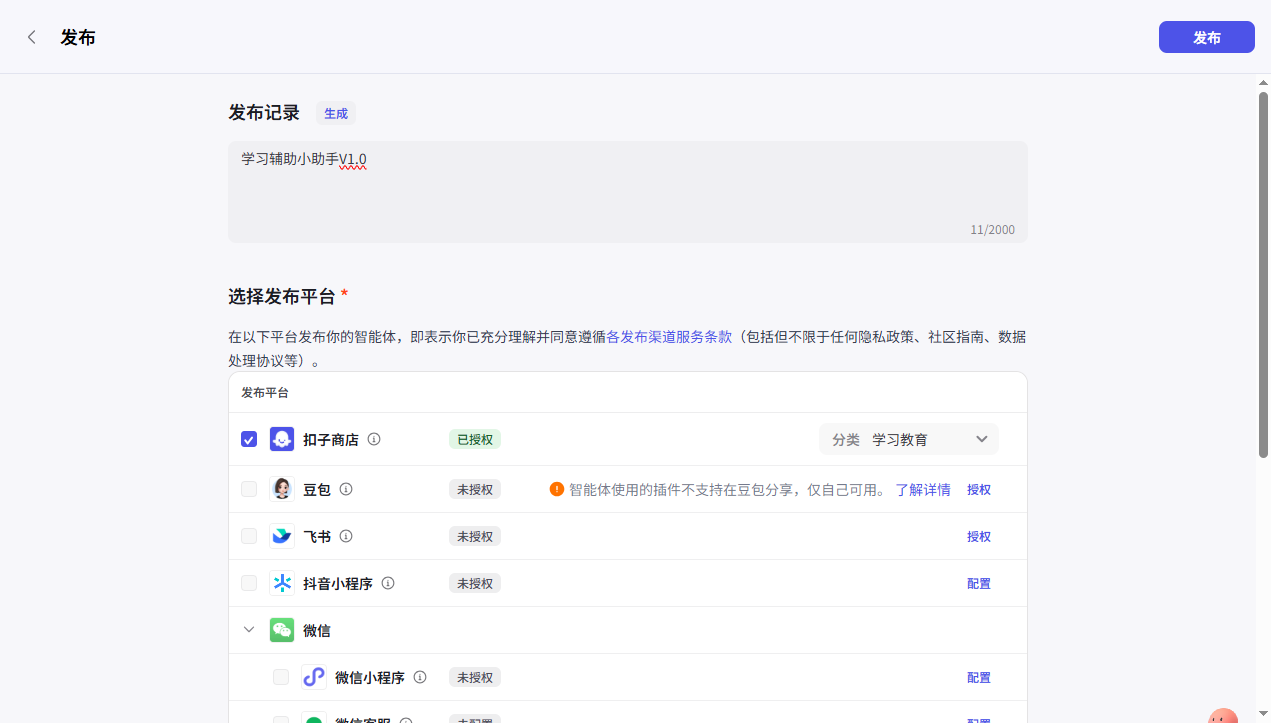Click inside the release notes text area
The image size is (1271, 723).
(627, 190)
